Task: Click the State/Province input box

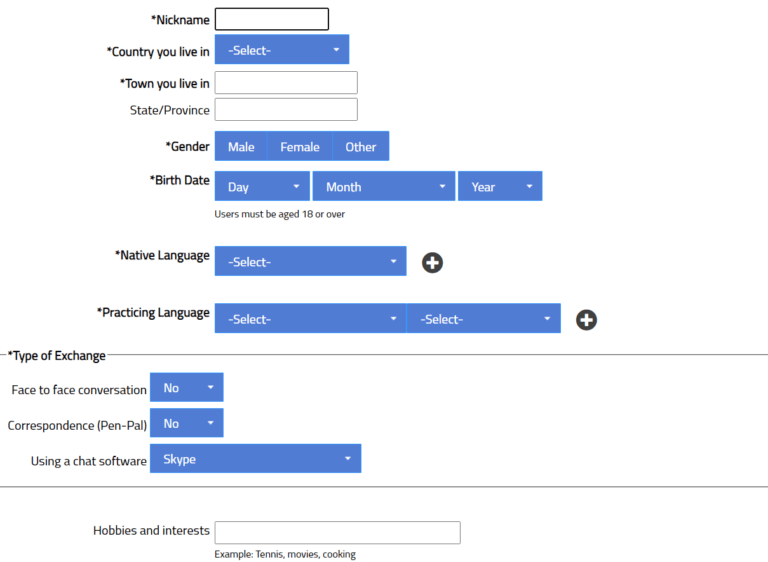Action: point(286,110)
